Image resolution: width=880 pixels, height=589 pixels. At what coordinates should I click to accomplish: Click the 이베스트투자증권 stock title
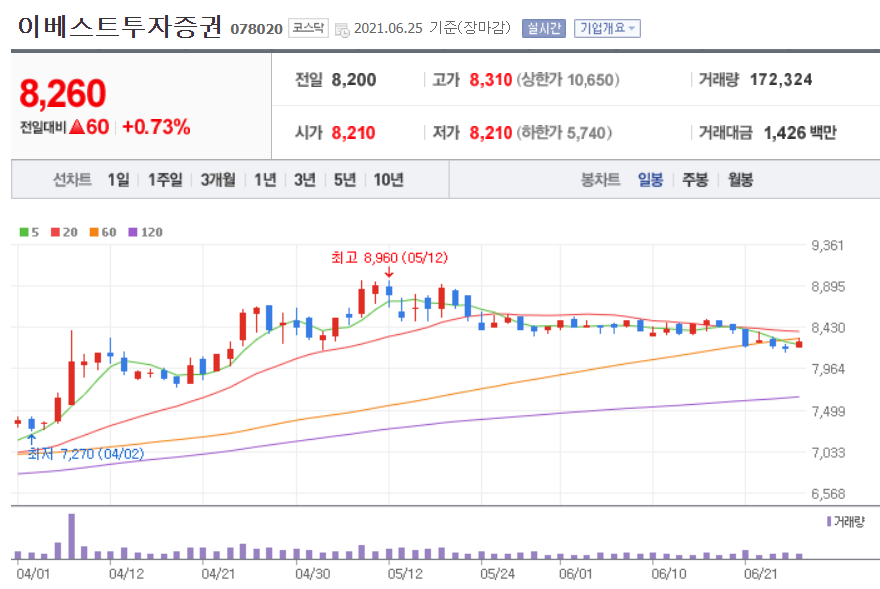tap(120, 27)
